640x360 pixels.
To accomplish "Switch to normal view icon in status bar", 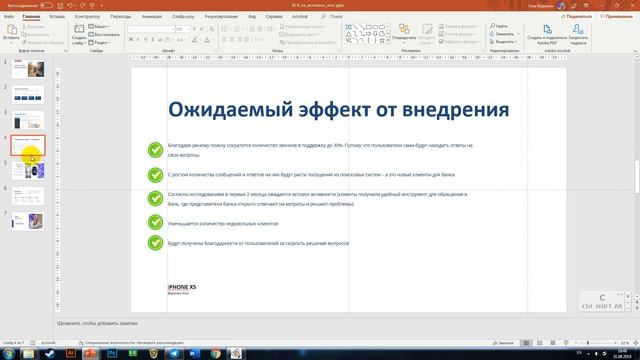I will click(526, 343).
